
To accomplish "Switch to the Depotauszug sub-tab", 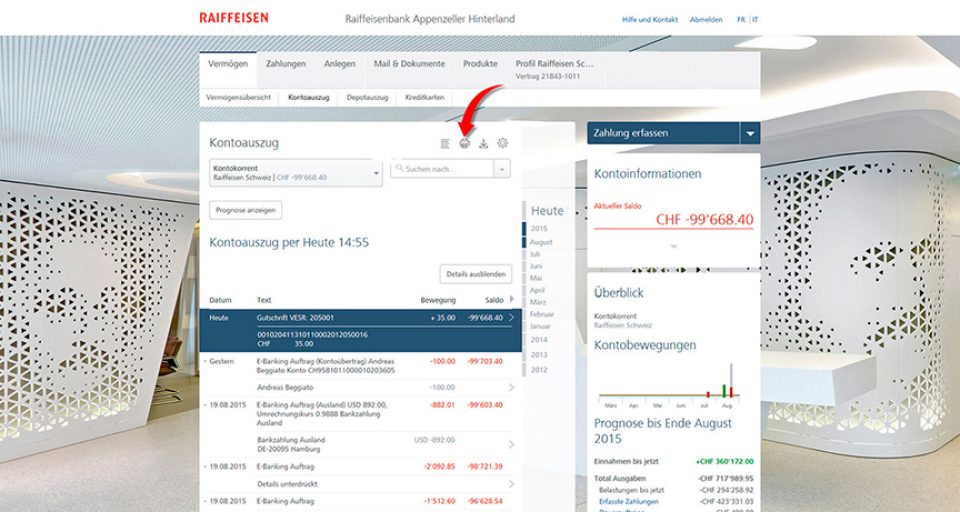I will (x=367, y=98).
